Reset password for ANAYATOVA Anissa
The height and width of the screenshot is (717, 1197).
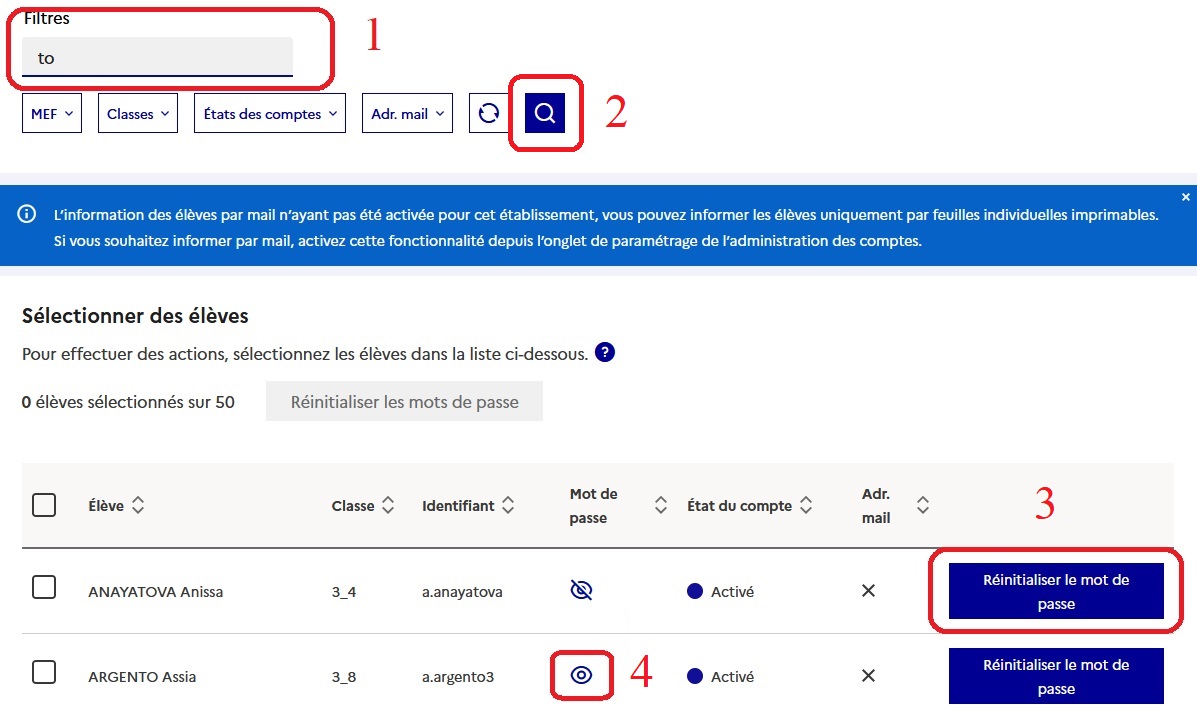coord(1056,591)
